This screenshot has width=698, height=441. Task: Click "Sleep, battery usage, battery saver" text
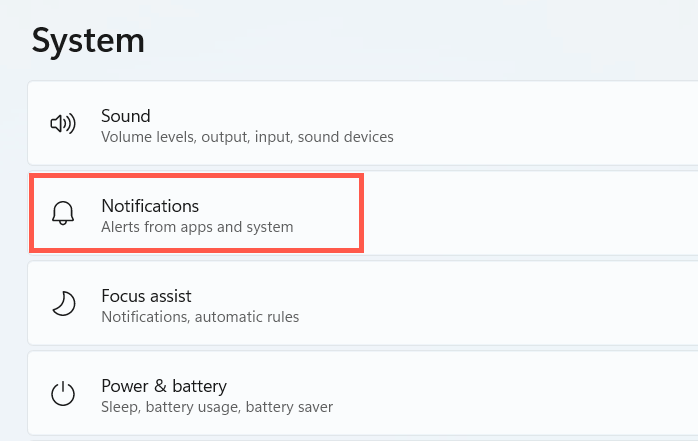pyautogui.click(x=217, y=407)
